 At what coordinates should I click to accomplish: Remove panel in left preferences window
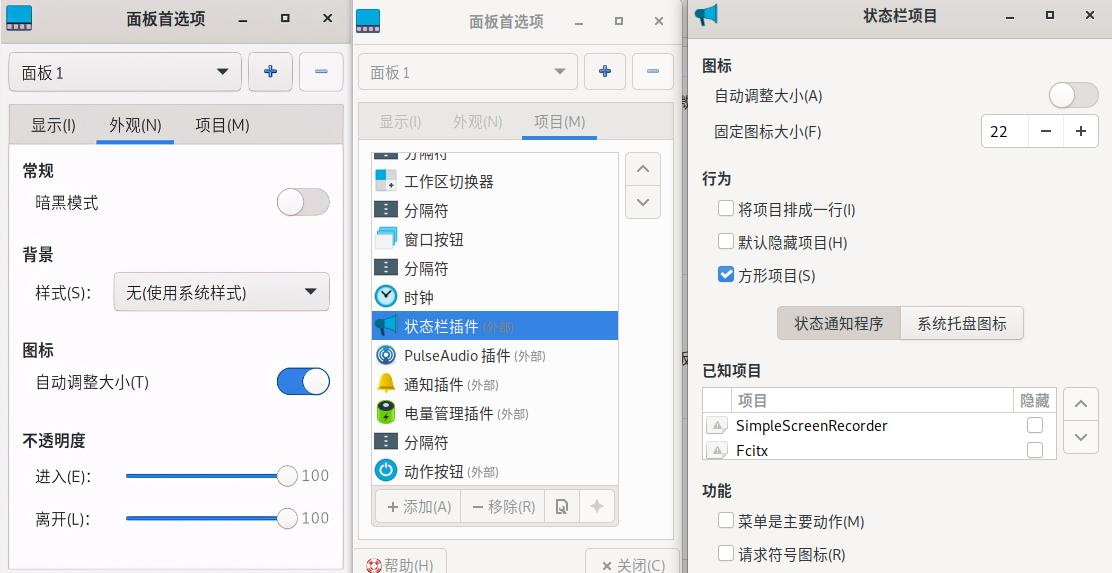(321, 72)
